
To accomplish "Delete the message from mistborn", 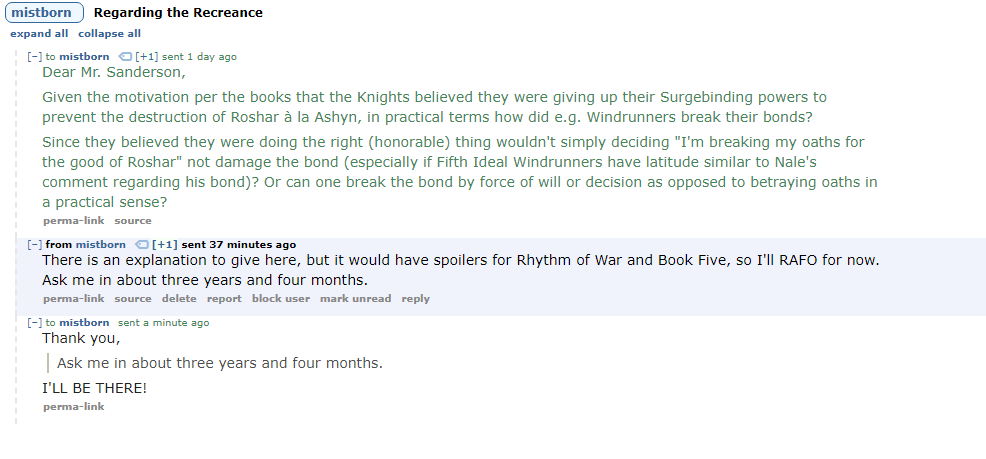I will pyautogui.click(x=179, y=299).
